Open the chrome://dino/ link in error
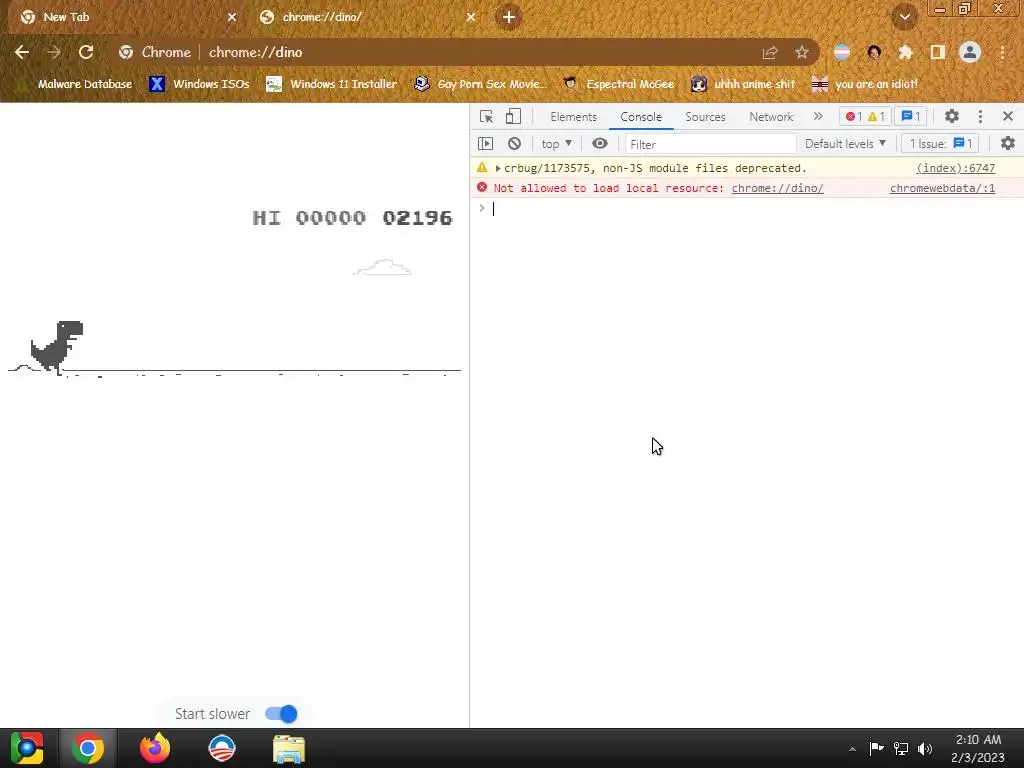The image size is (1024, 768). click(777, 188)
